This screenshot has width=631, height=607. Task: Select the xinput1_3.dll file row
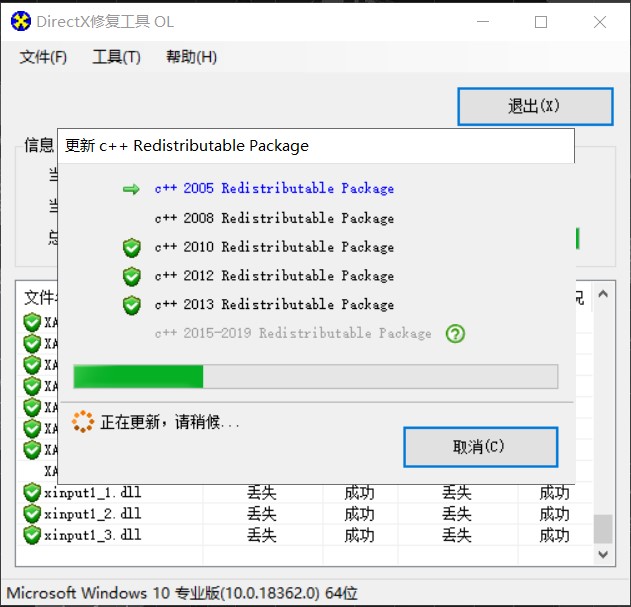click(305, 535)
